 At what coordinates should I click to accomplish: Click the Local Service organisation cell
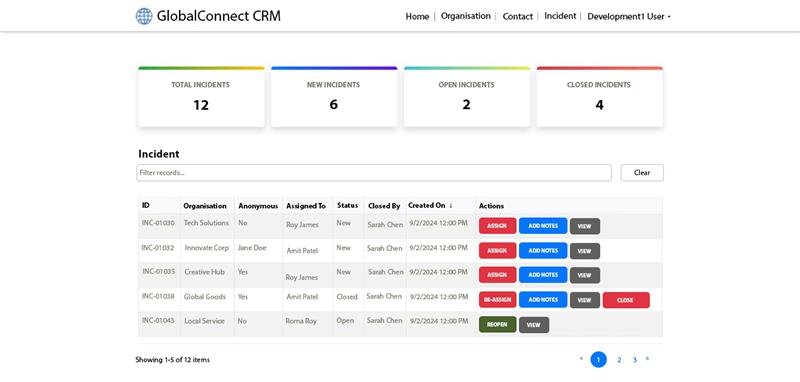click(204, 321)
